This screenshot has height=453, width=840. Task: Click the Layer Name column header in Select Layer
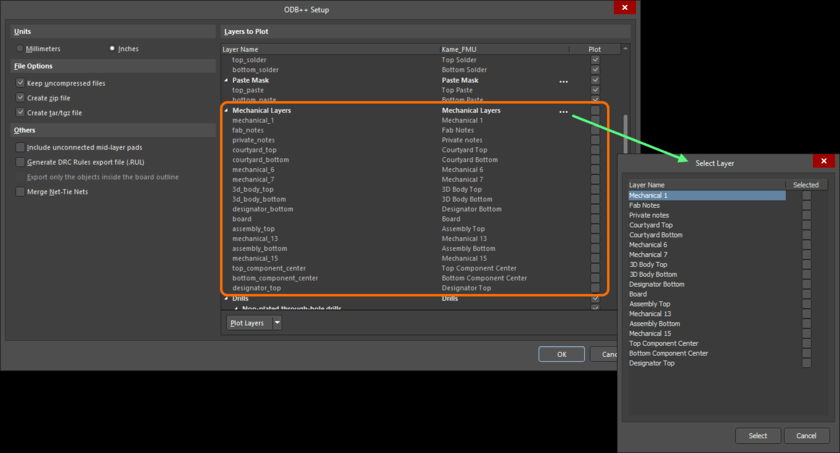pos(707,185)
